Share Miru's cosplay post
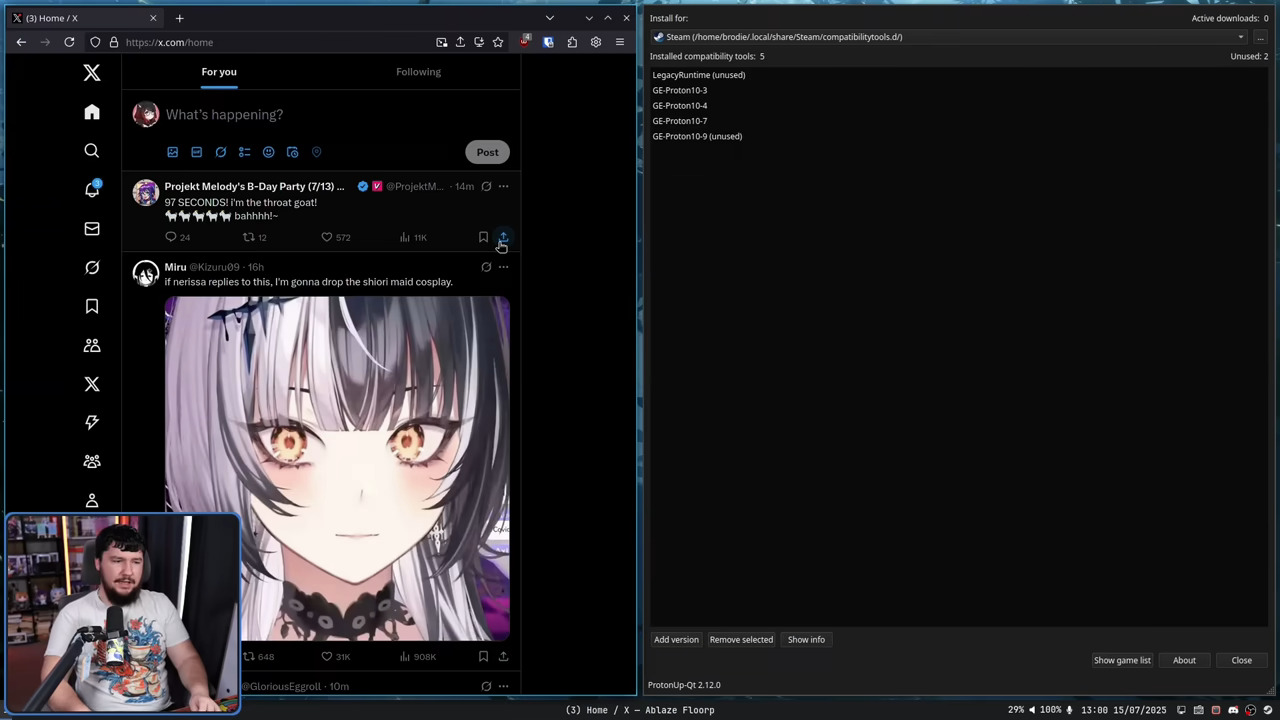This screenshot has height=720, width=1280. pos(503,656)
